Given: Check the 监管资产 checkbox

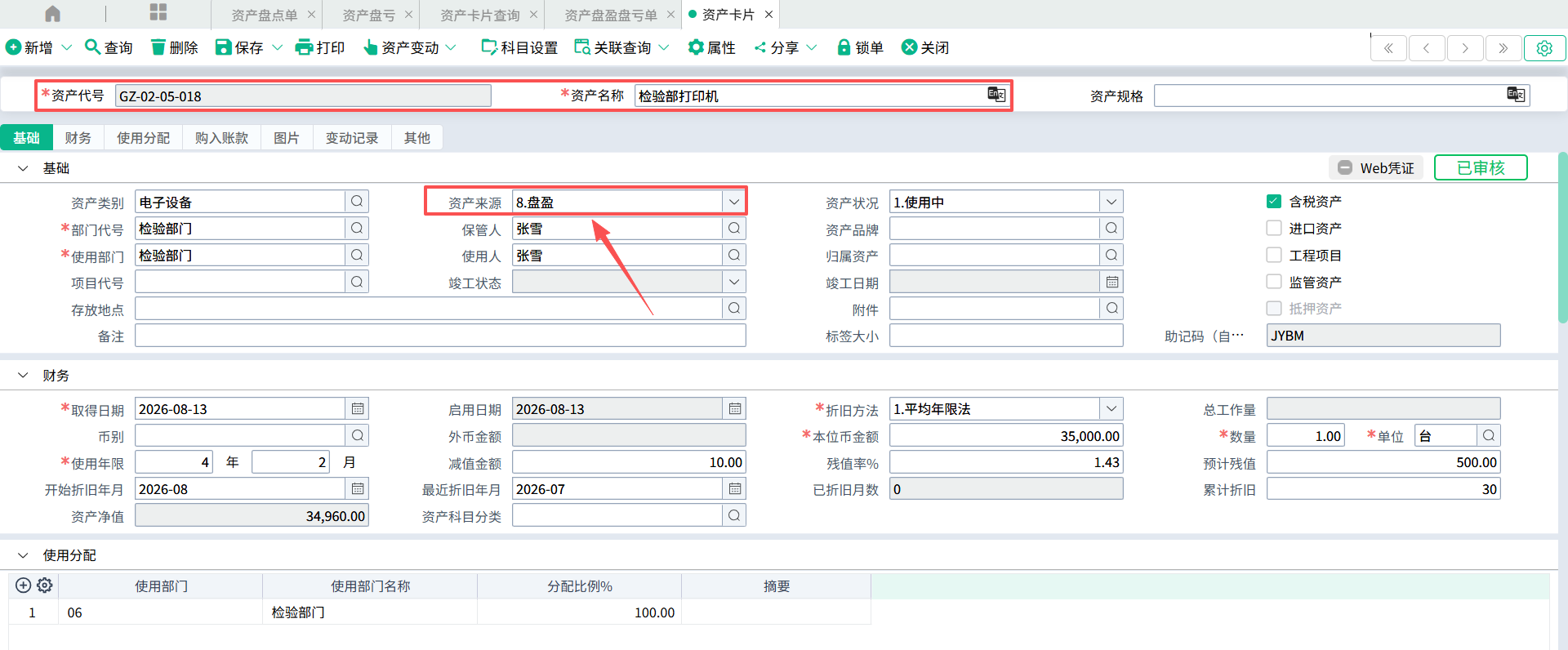Looking at the screenshot, I should [1274, 282].
